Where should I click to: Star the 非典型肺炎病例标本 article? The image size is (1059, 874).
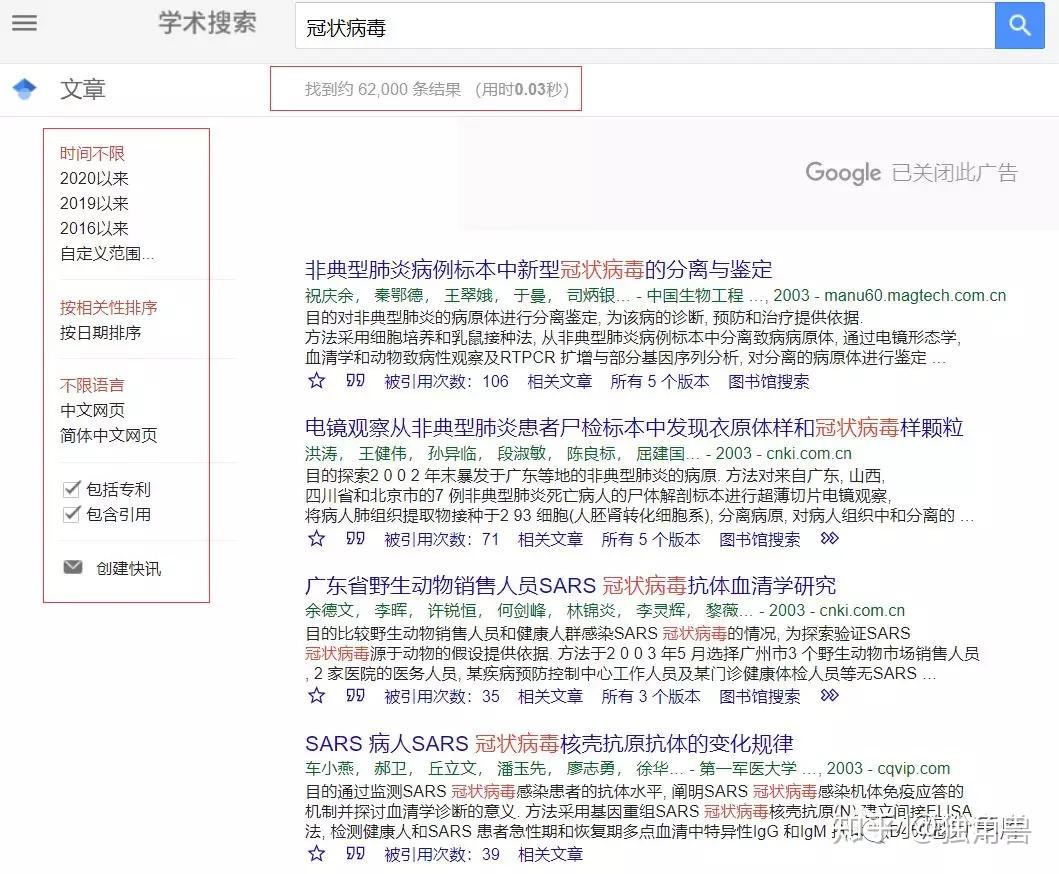316,381
